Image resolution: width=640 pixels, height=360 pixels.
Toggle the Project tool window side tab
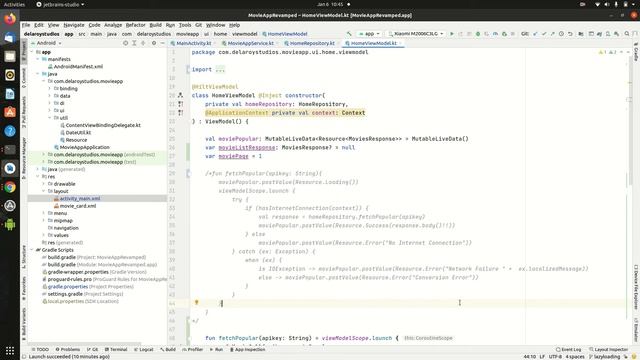[24, 50]
